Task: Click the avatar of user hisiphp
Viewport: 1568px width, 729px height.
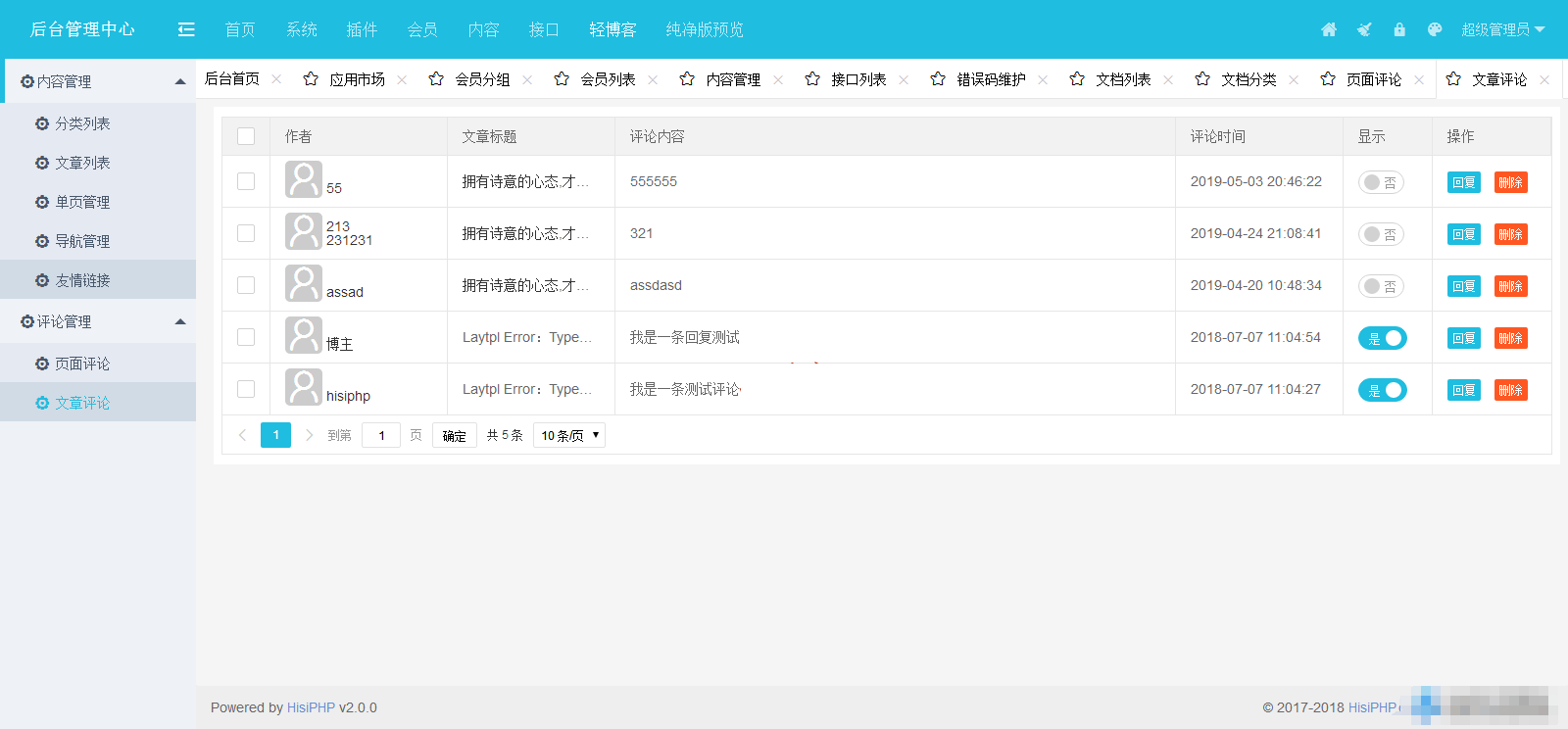Action: 303,387
